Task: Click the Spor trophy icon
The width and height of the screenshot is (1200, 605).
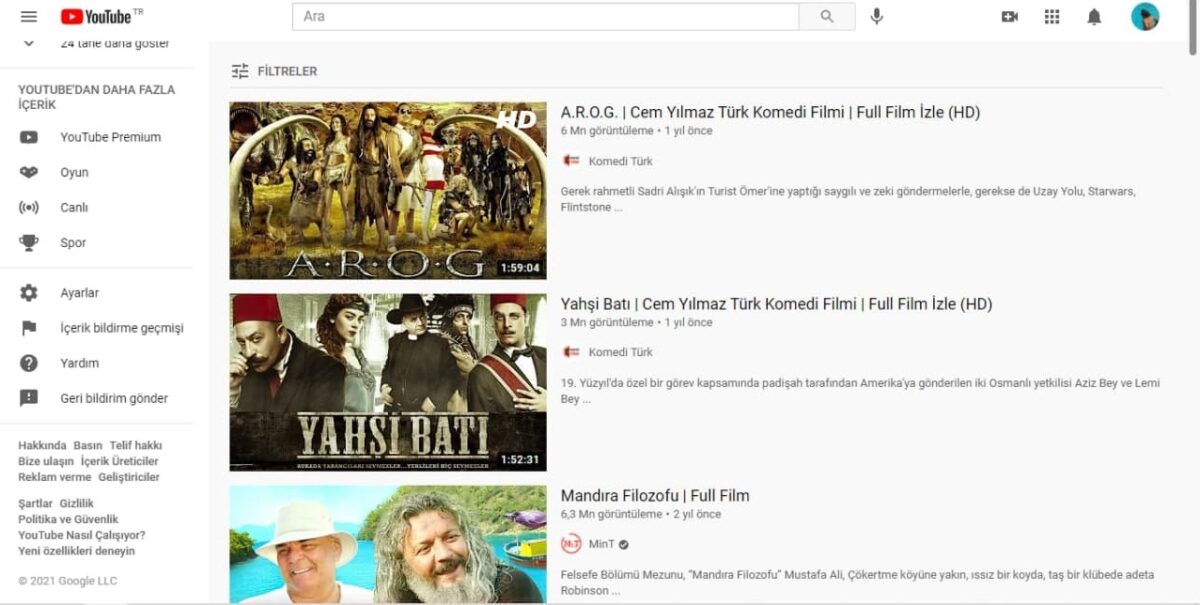Action: click(29, 242)
